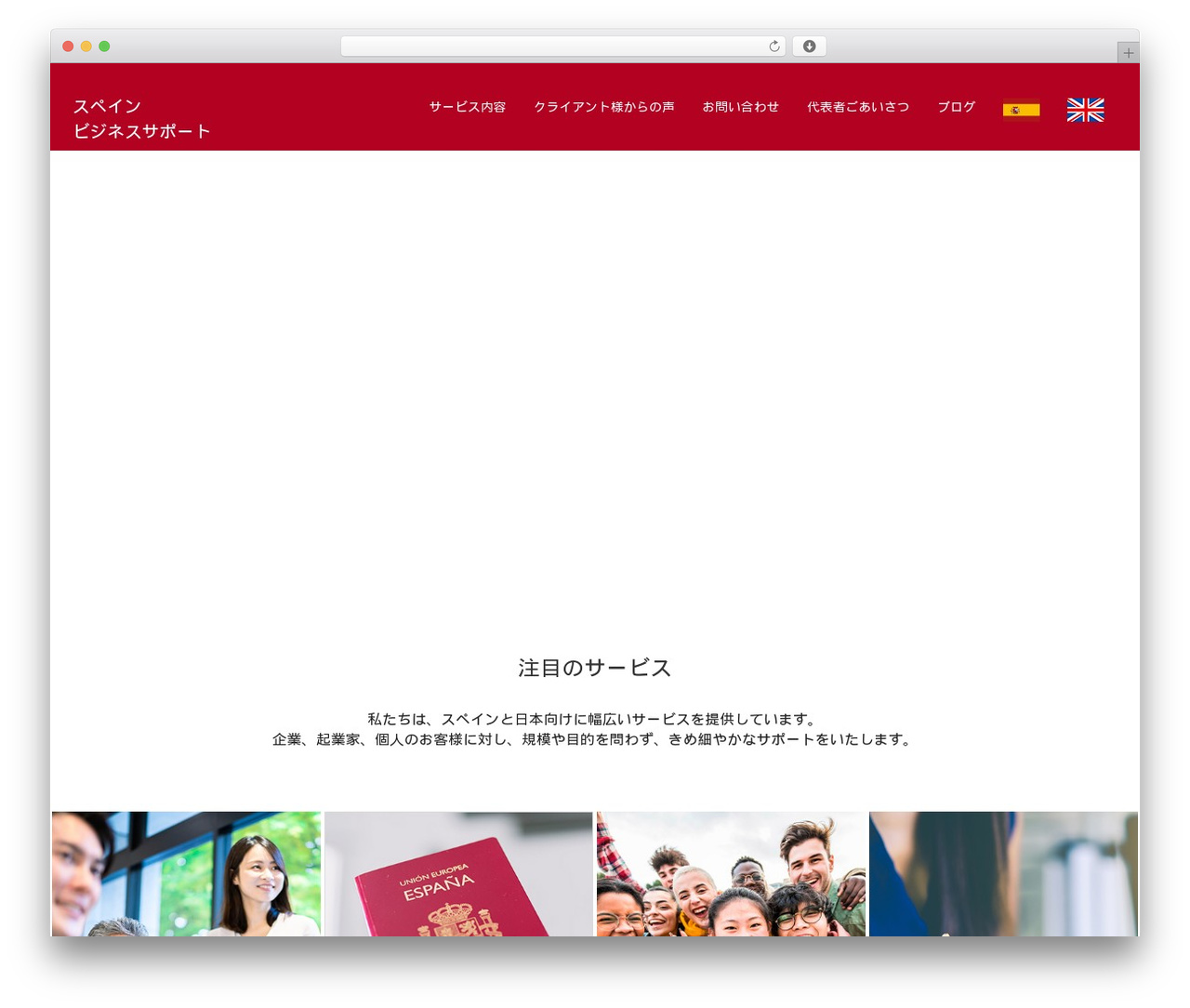Click the 注目のサービス heading
Image resolution: width=1190 pixels, height=1008 pixels.
pos(595,668)
